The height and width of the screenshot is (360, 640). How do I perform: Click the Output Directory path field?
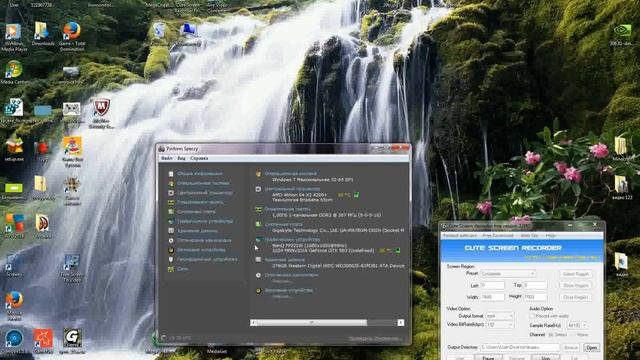pos(520,347)
